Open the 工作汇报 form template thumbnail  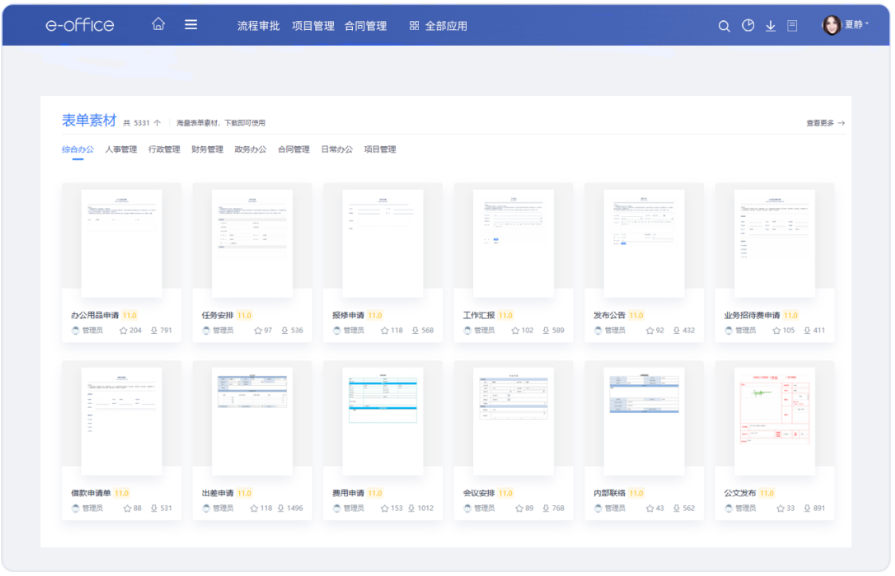tap(513, 243)
